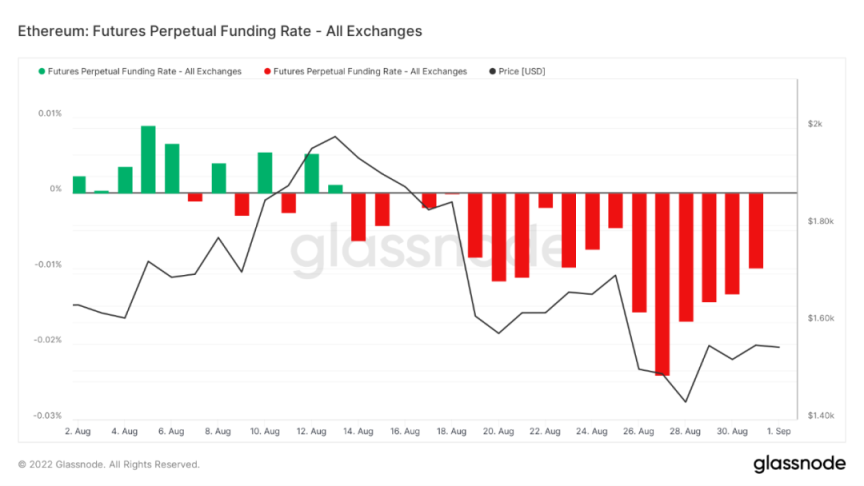864x486 pixels.
Task: Toggle the black Price [USD] legend dot
Action: point(492,72)
